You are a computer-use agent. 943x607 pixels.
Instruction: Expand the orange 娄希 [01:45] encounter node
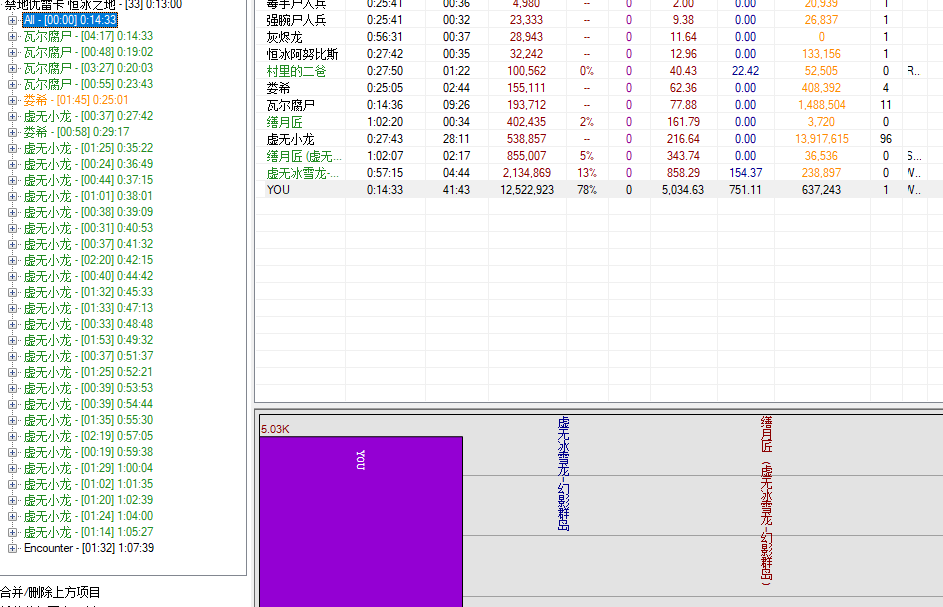(x=12, y=100)
